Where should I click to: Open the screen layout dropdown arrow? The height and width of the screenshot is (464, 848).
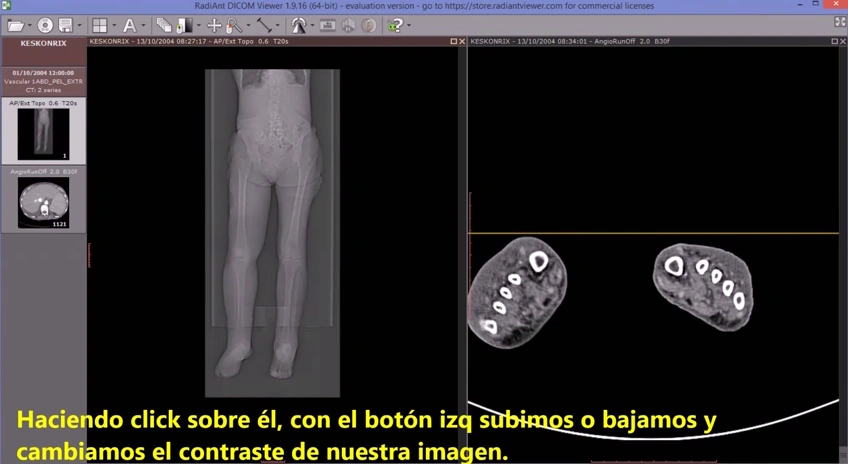click(114, 25)
